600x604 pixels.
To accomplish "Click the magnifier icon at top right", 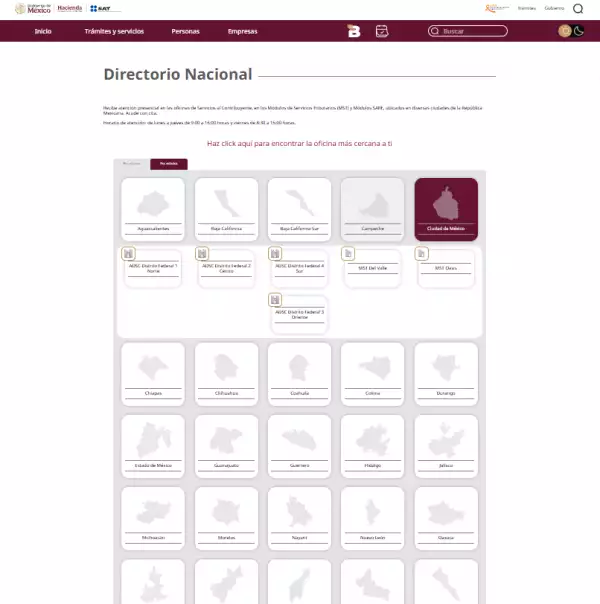I will click(577, 8).
